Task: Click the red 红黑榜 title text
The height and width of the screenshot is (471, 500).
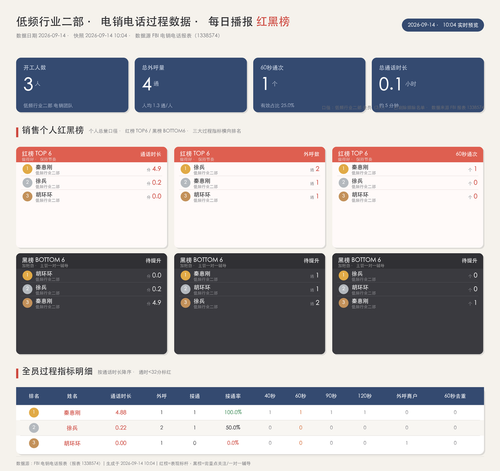Action: click(273, 22)
